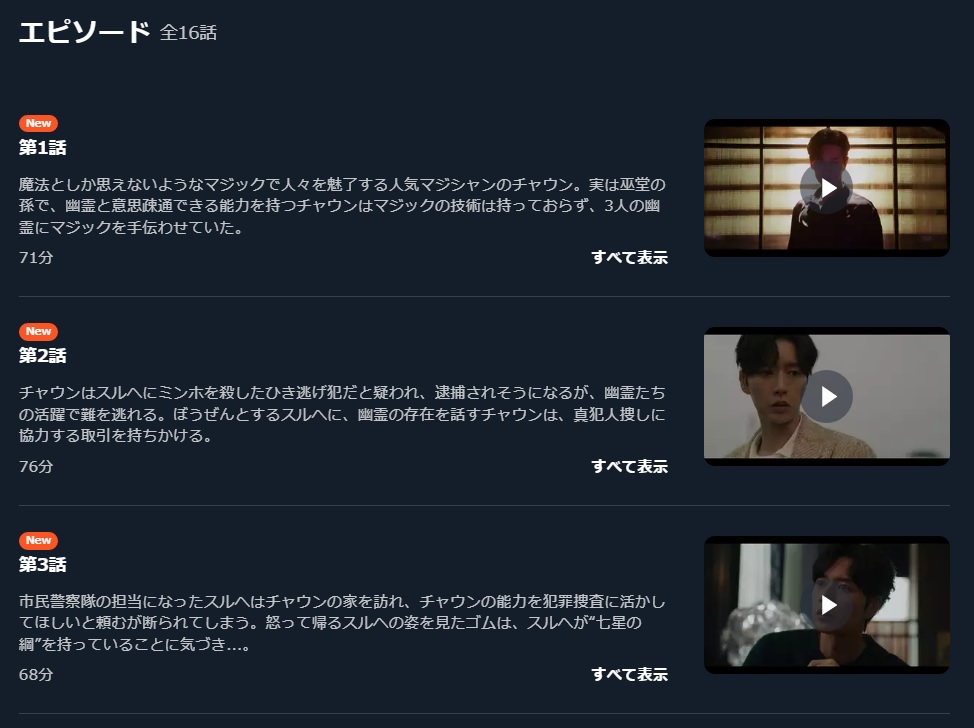
Task: Expand episode 3 description with すべて表示
Action: click(629, 674)
